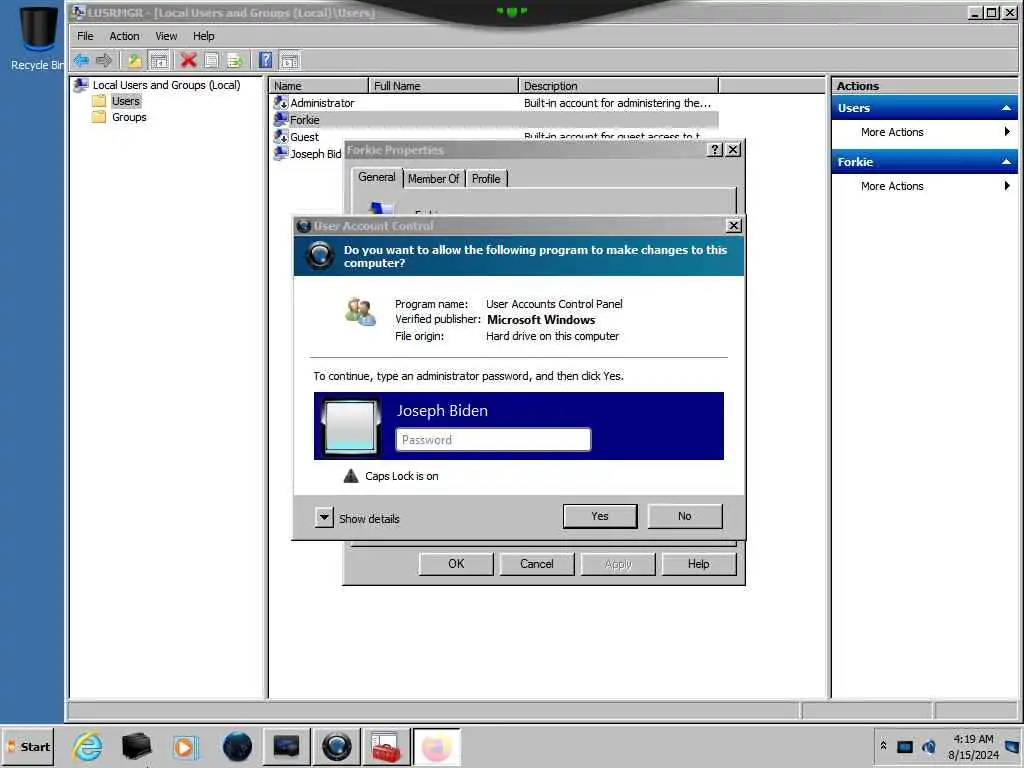Select the Users folder in tree
The height and width of the screenshot is (768, 1024).
click(x=125, y=101)
